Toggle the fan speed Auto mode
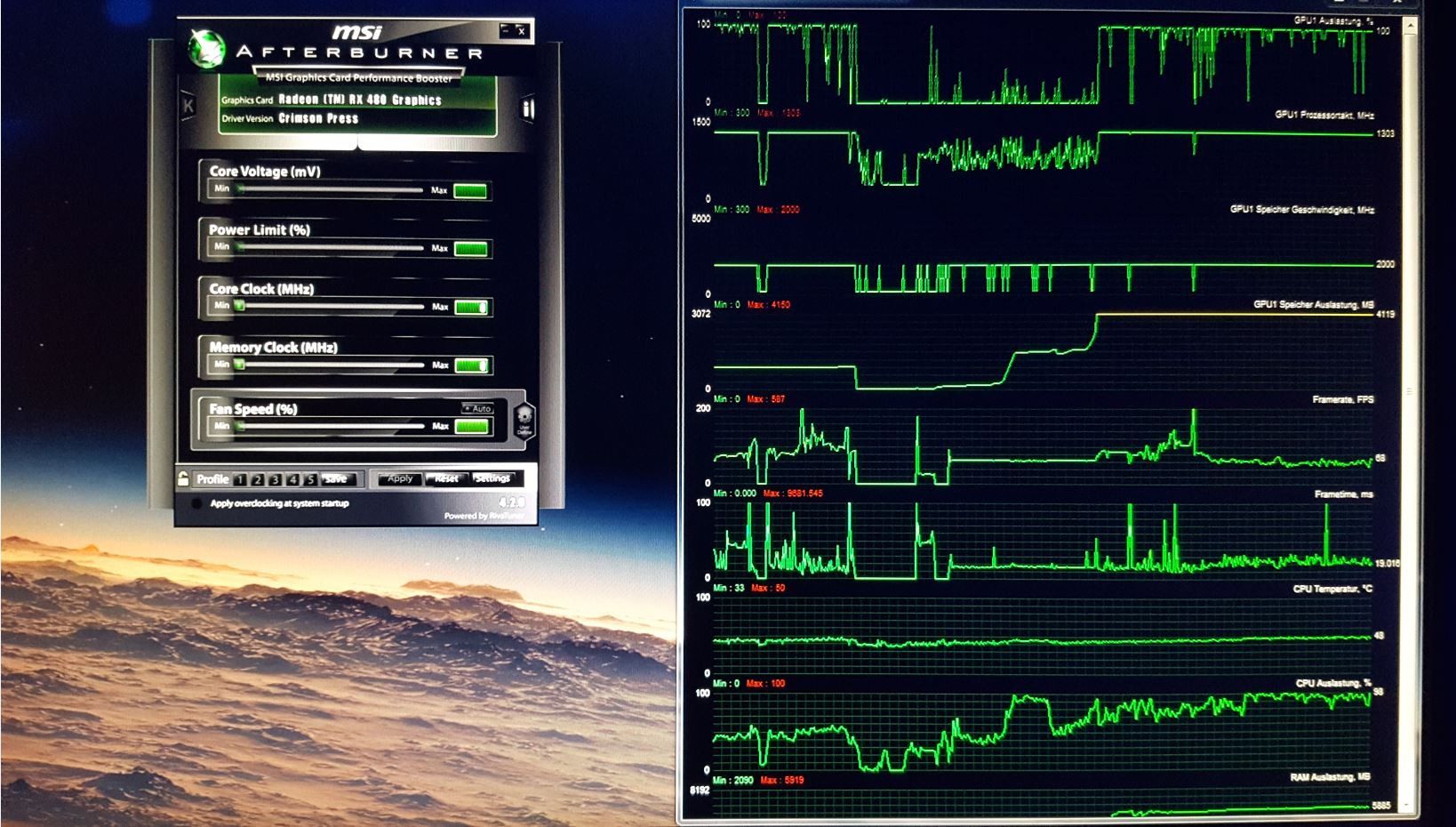 pyautogui.click(x=477, y=408)
